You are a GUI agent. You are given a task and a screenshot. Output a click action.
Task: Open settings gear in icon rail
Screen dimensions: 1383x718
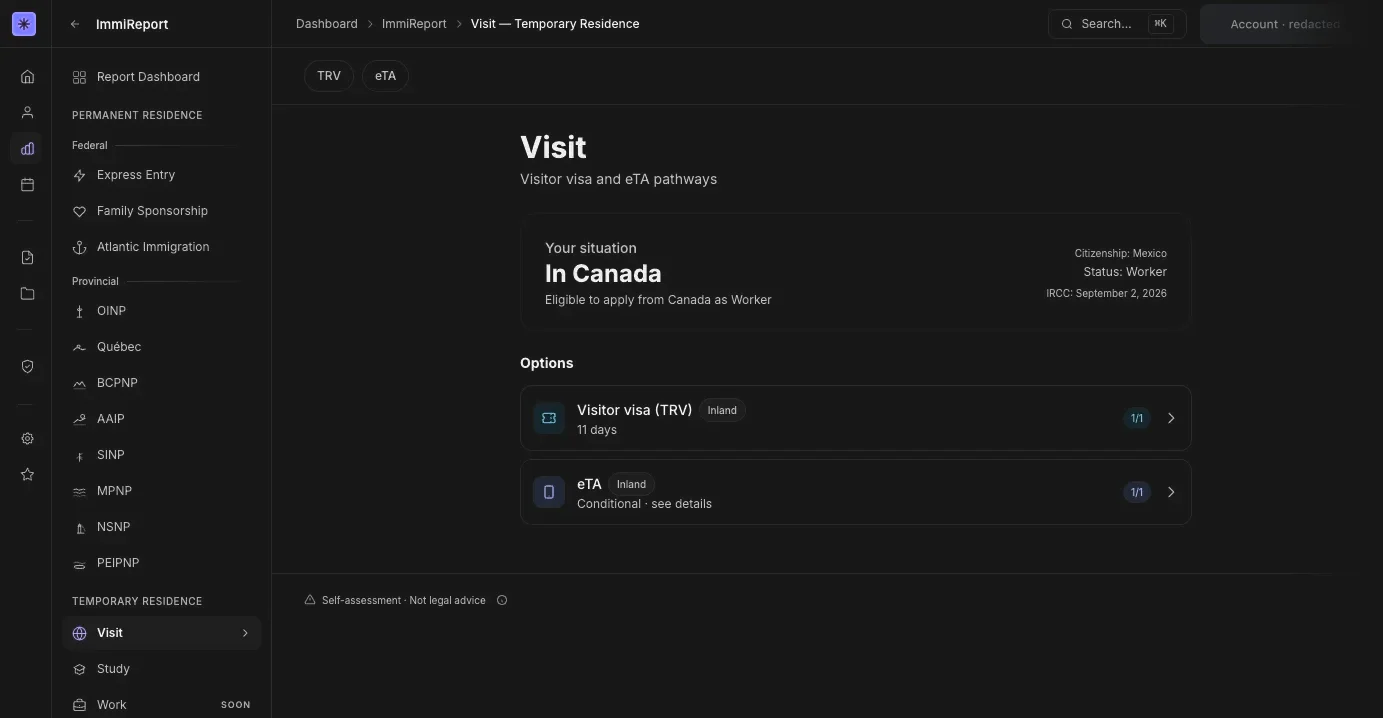(x=27, y=438)
